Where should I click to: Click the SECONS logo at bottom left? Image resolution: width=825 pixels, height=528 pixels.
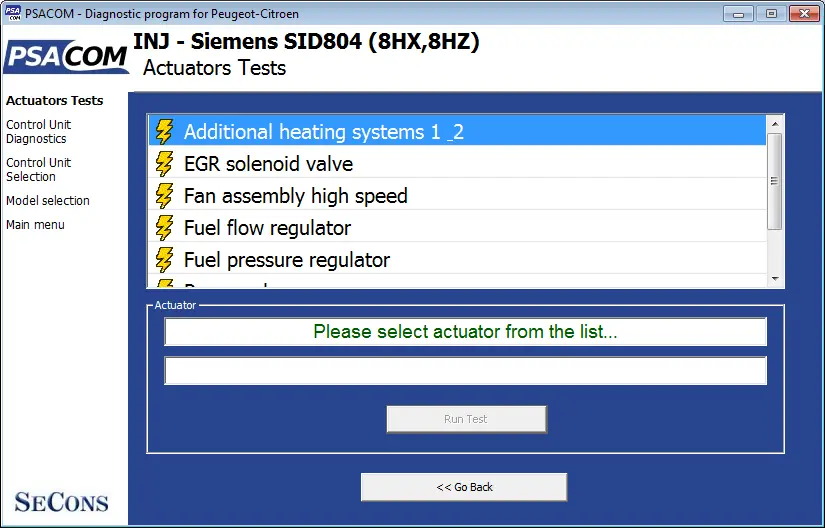coord(62,502)
